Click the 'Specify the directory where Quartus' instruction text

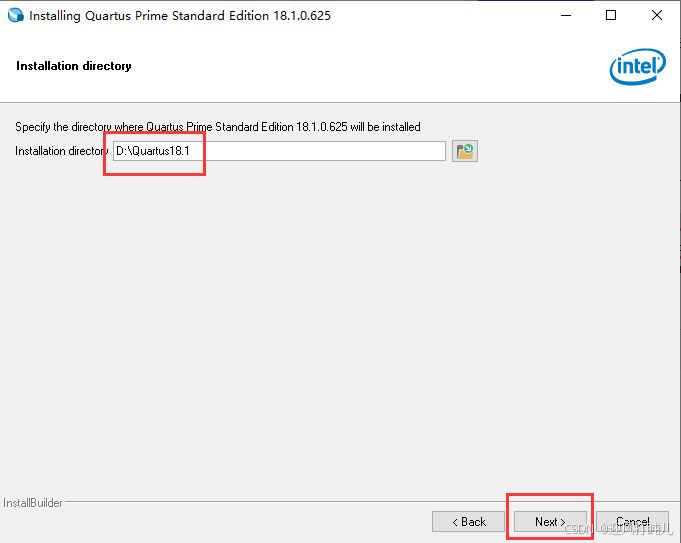(218, 127)
